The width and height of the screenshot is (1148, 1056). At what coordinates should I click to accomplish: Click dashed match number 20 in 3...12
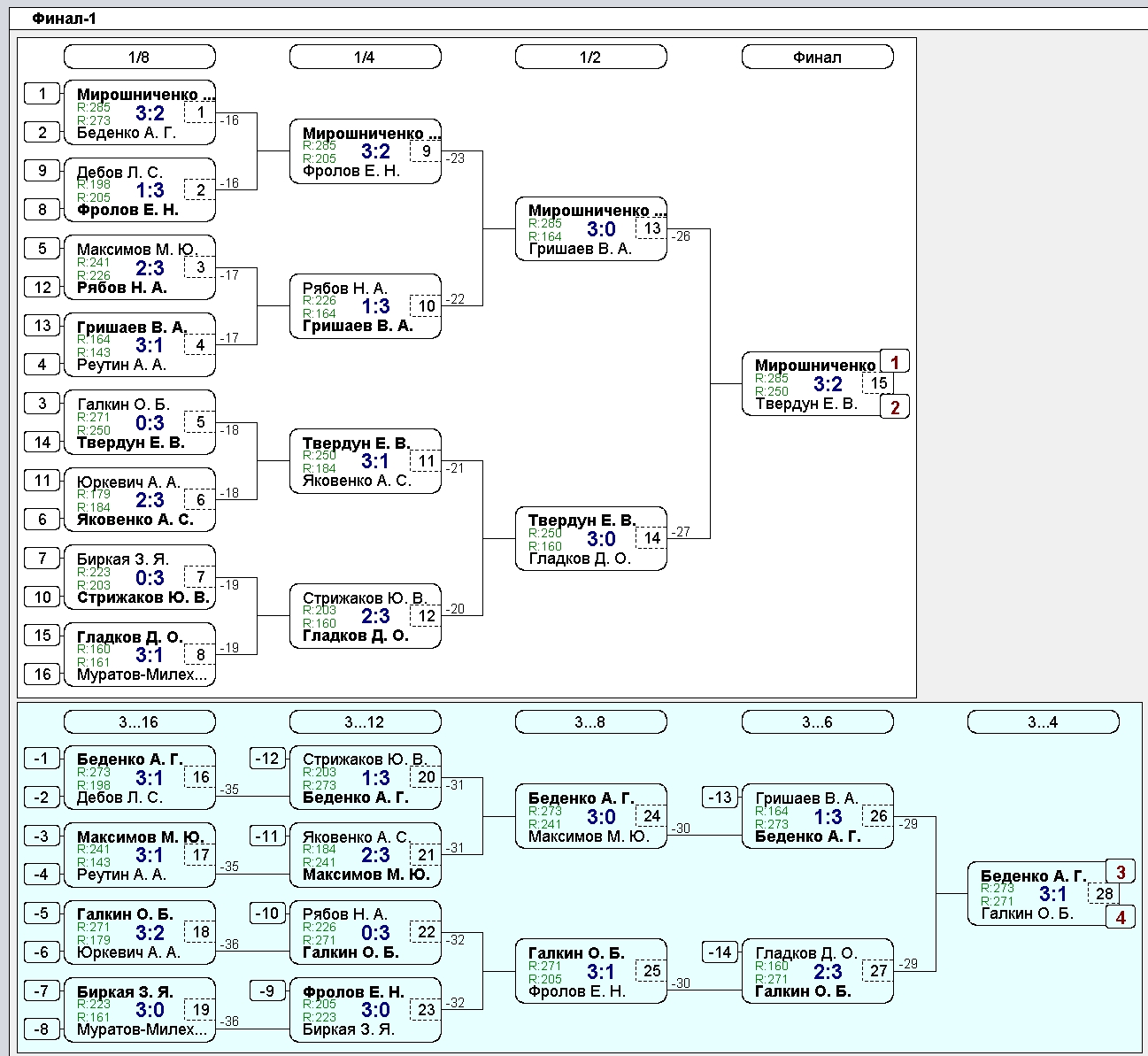[426, 777]
